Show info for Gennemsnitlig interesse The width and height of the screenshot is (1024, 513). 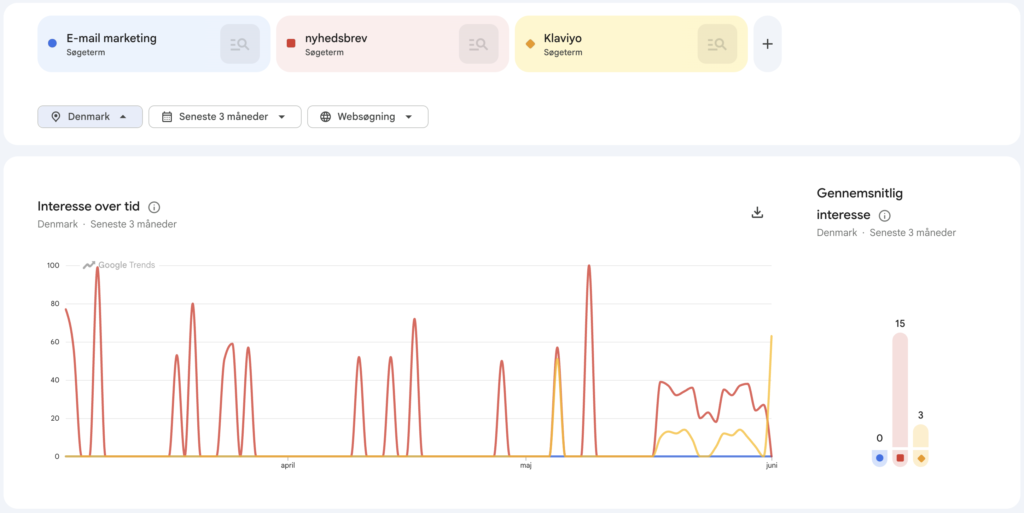pos(885,215)
